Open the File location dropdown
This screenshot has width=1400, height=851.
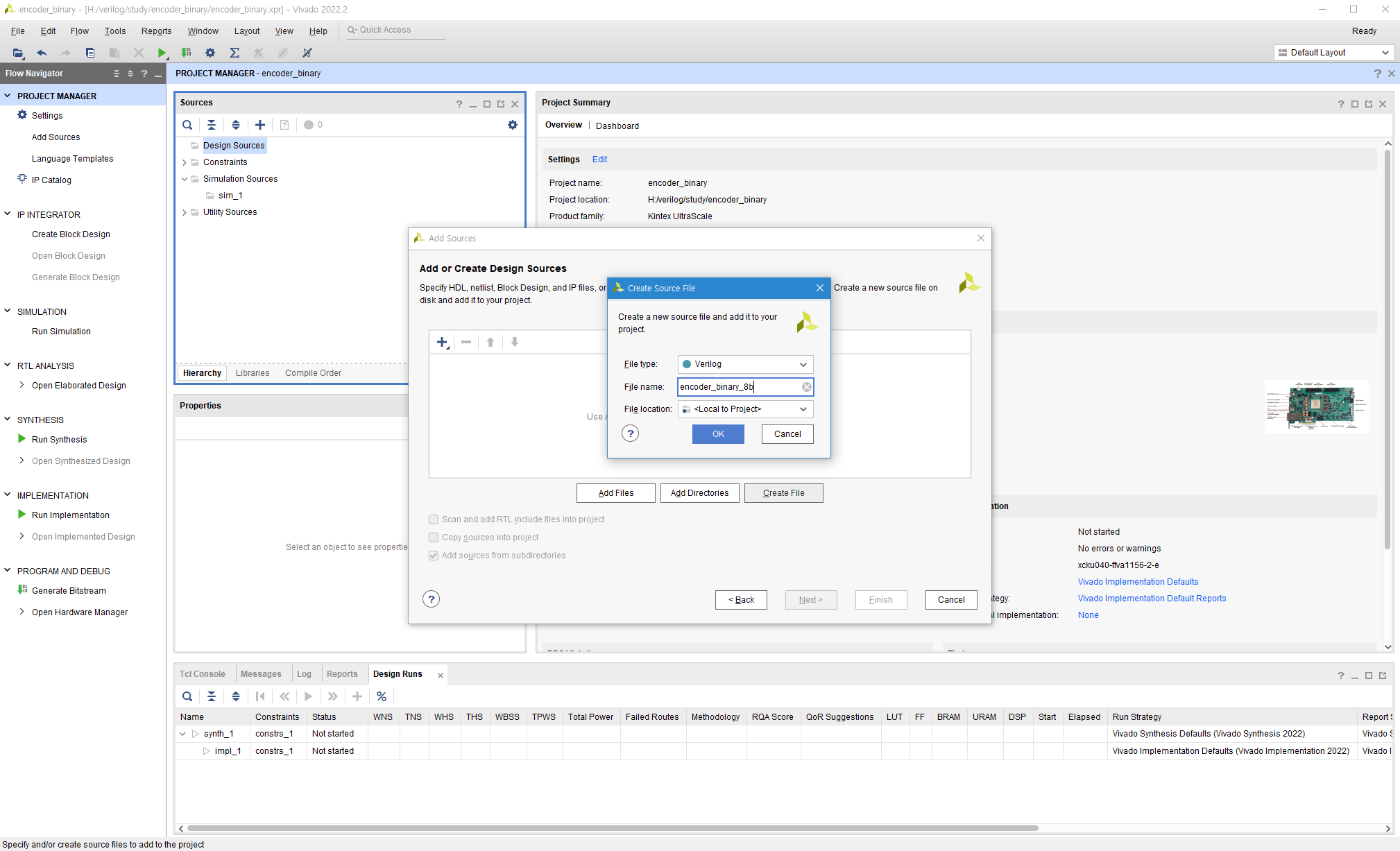745,409
